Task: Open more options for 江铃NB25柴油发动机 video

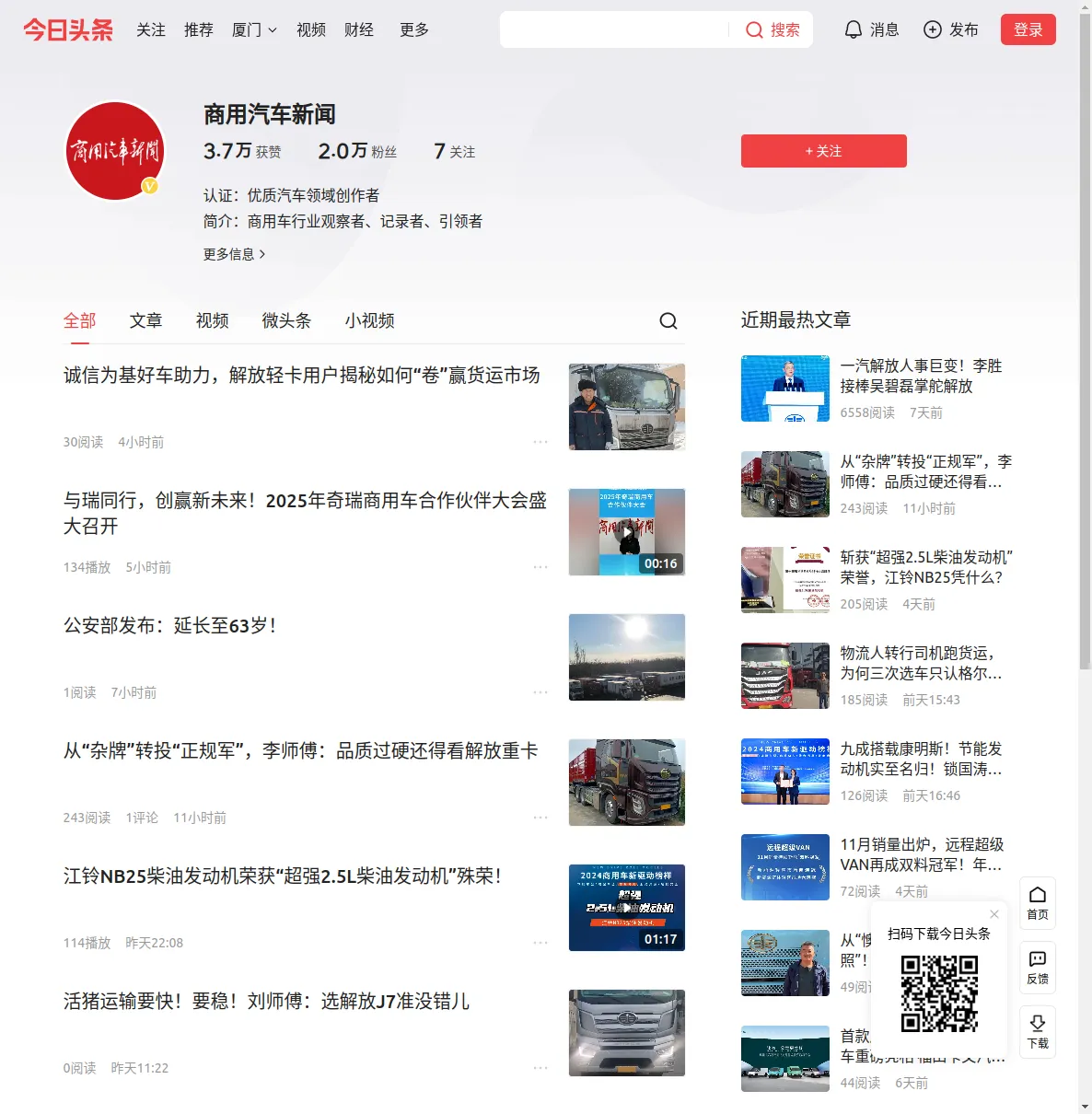Action: tap(540, 943)
